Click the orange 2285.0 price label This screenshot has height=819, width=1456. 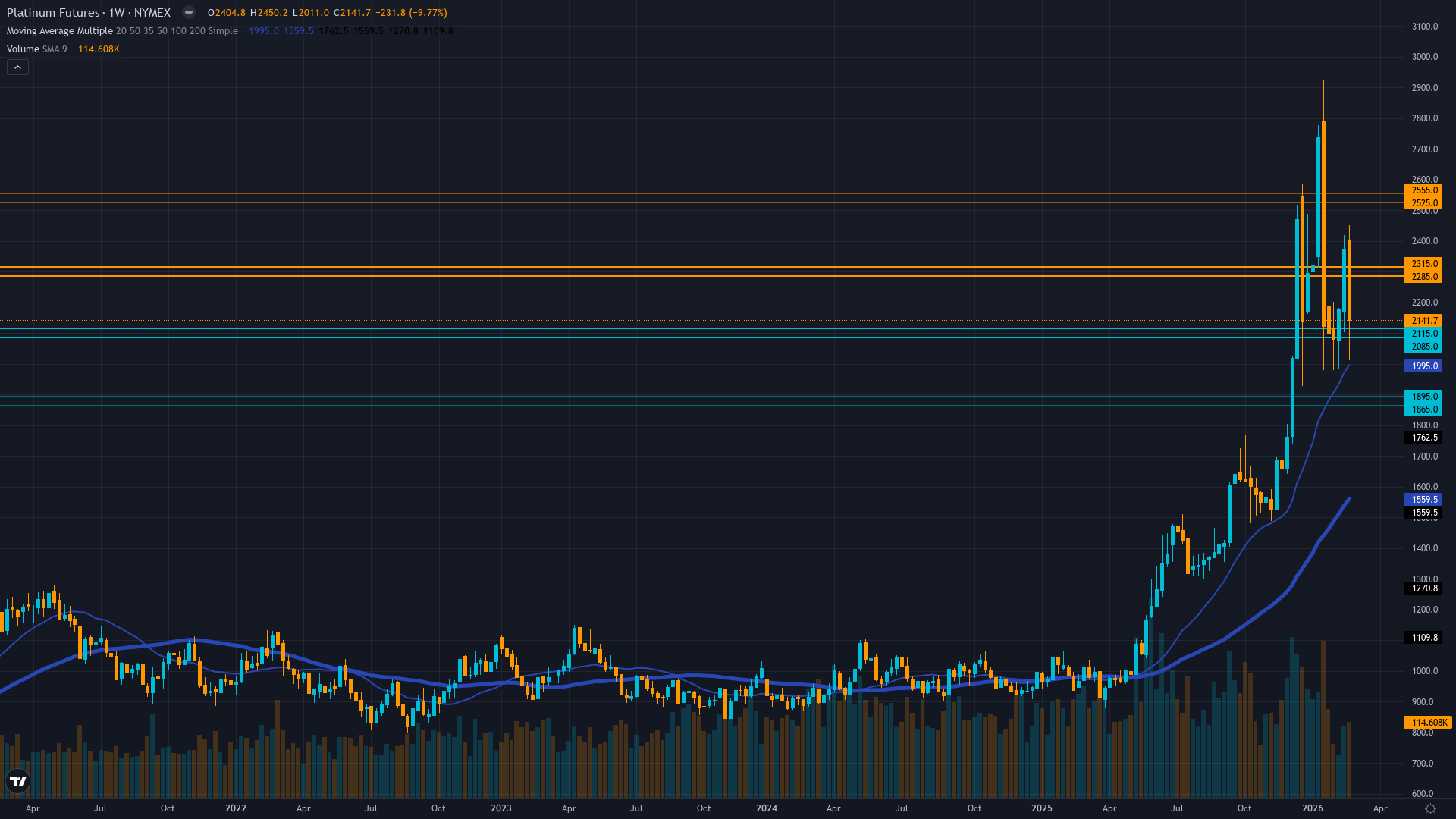(x=1424, y=277)
